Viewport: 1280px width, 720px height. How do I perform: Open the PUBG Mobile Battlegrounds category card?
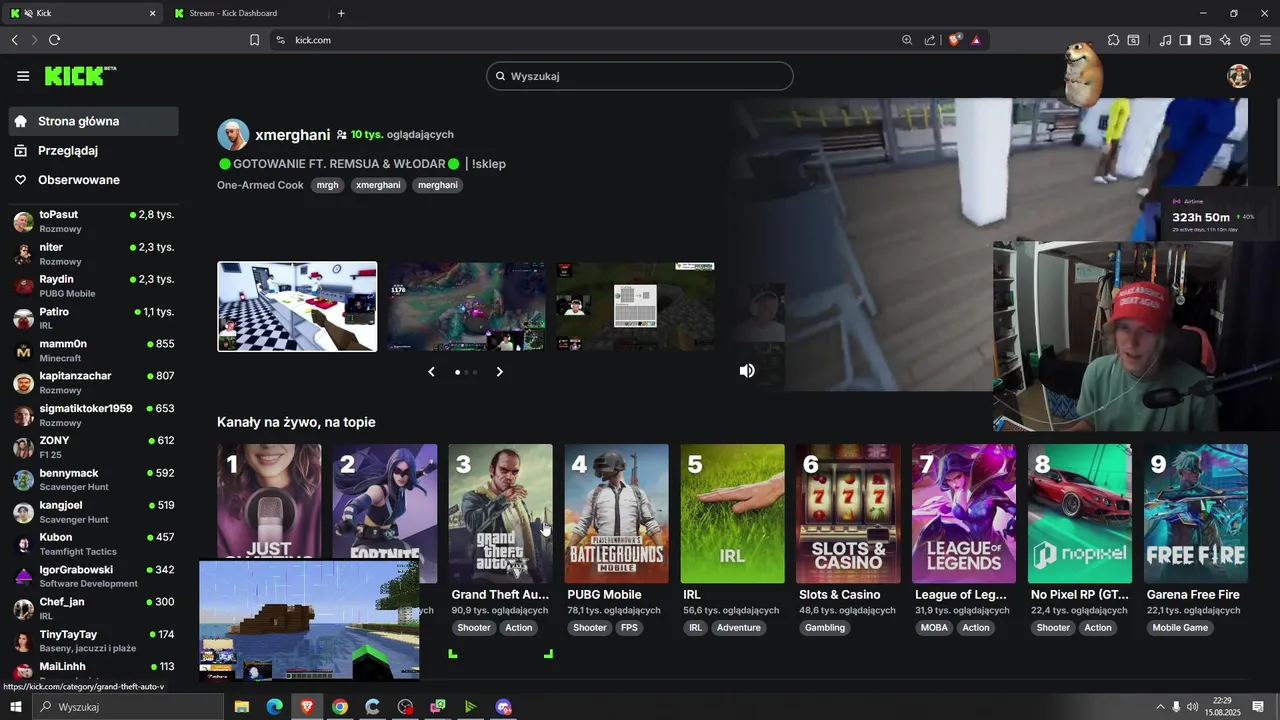point(617,513)
